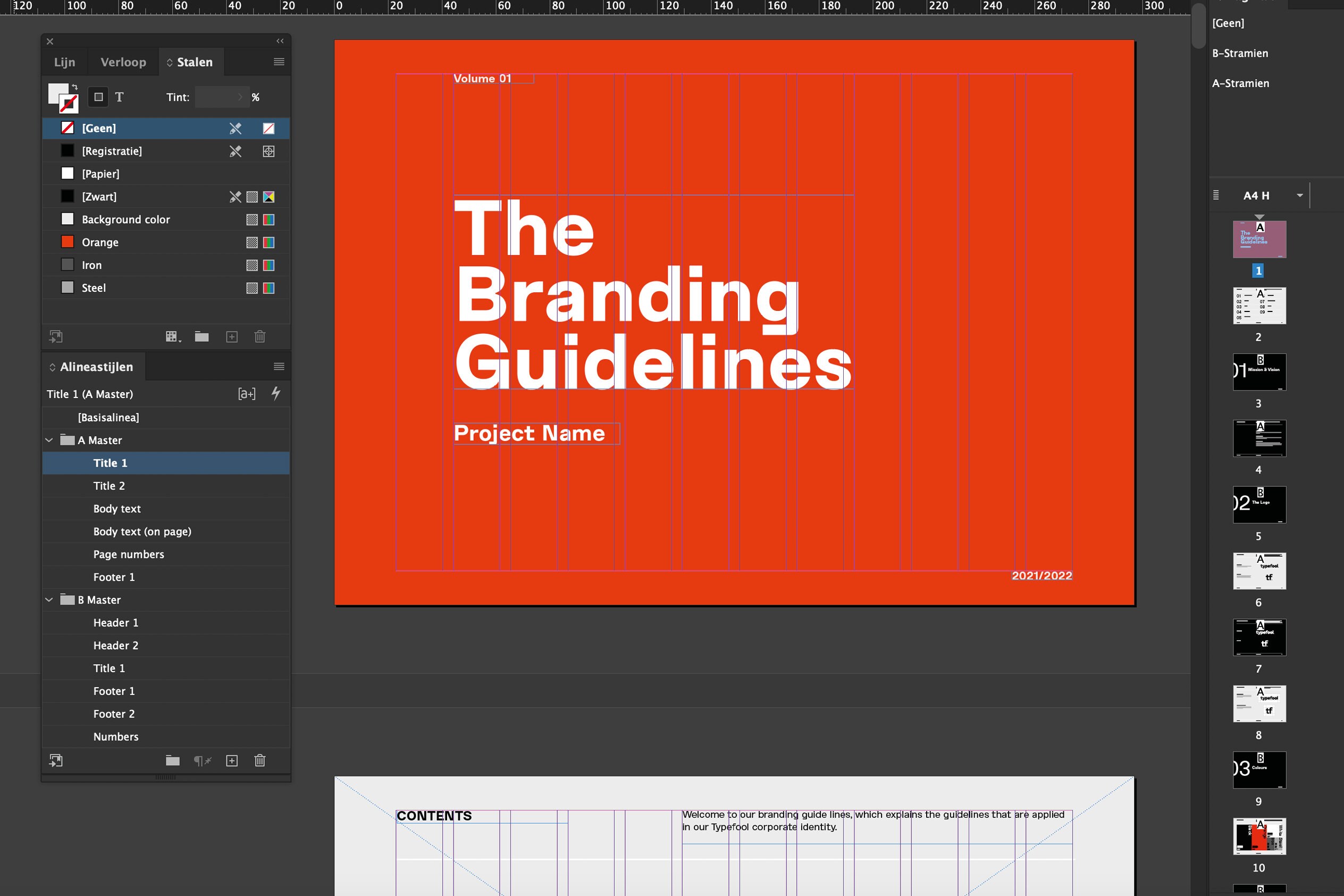
Task: Toggle 'Formatting affects container' square button
Action: (x=98, y=97)
